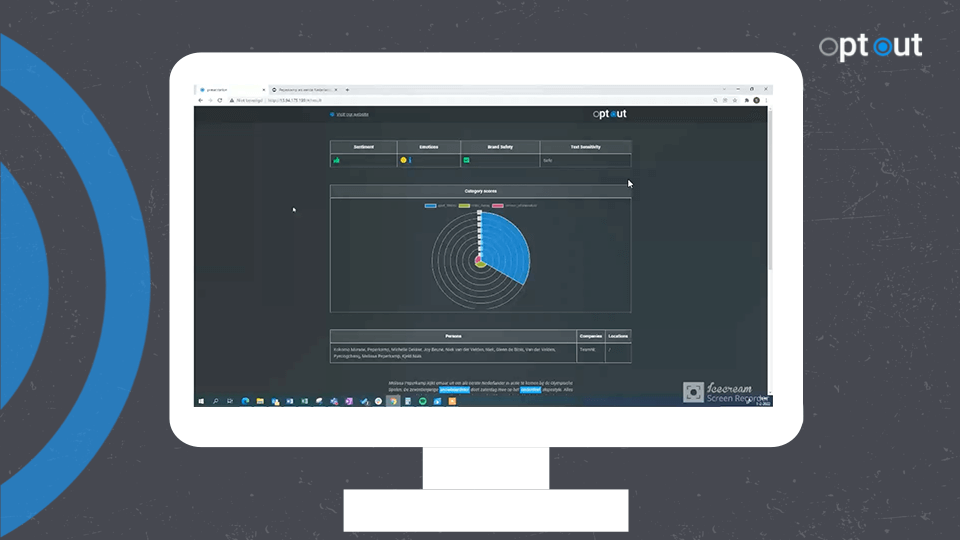Toggle the blue legend series in chart
This screenshot has height=540, width=960.
430,205
